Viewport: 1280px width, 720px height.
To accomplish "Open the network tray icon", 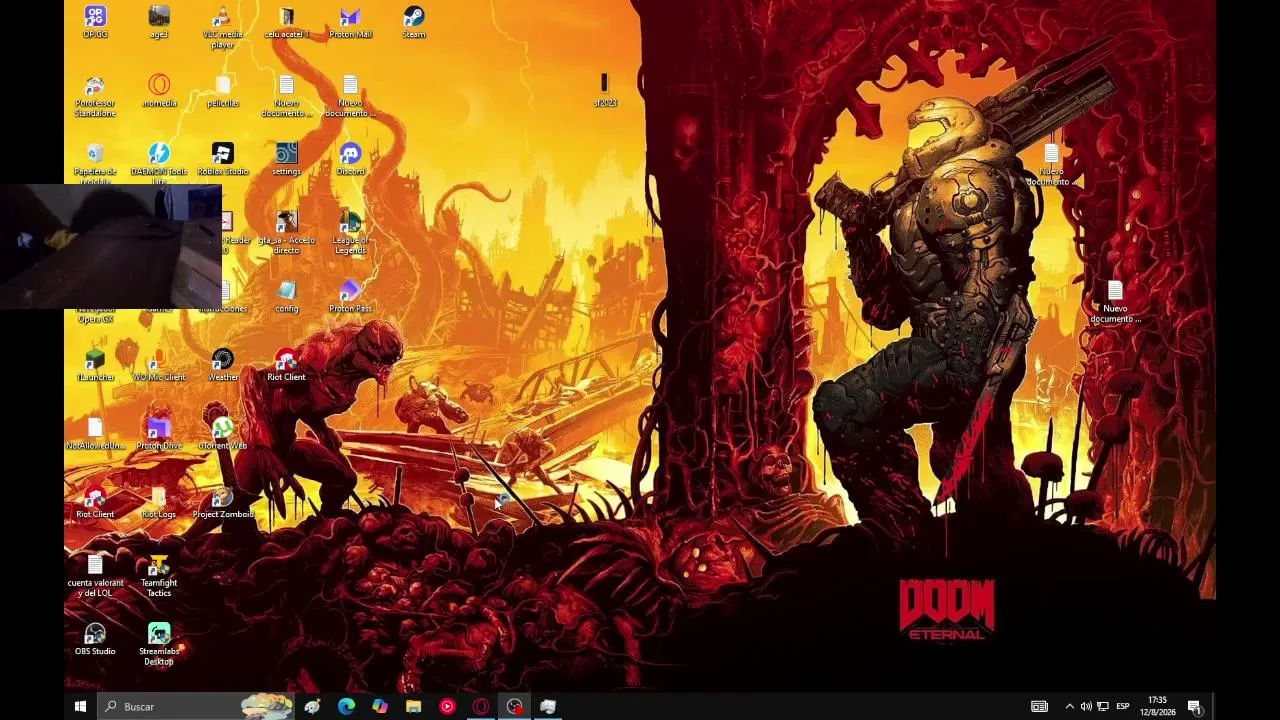I will click(1103, 706).
